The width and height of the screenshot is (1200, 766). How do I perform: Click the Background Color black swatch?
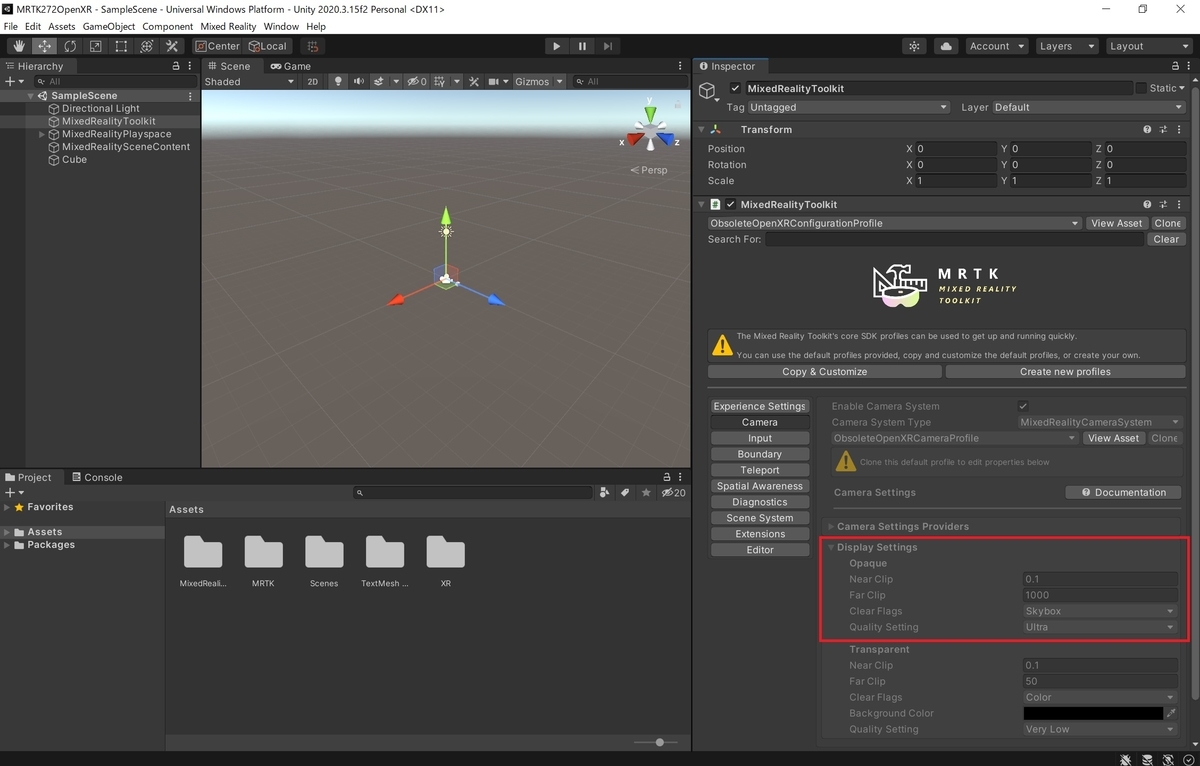[x=1093, y=713]
